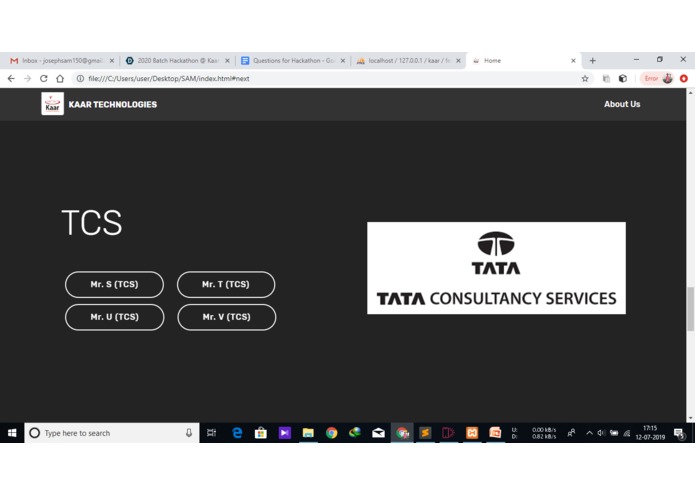Click the page vertical scrollbar thumb
The image size is (695, 494).
pyautogui.click(x=690, y=309)
